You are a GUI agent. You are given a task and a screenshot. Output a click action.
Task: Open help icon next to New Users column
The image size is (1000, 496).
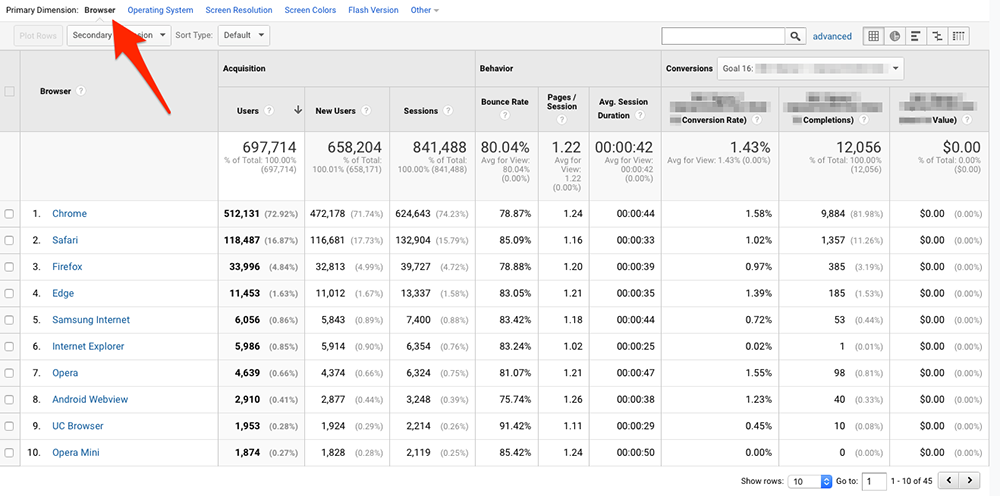point(365,111)
